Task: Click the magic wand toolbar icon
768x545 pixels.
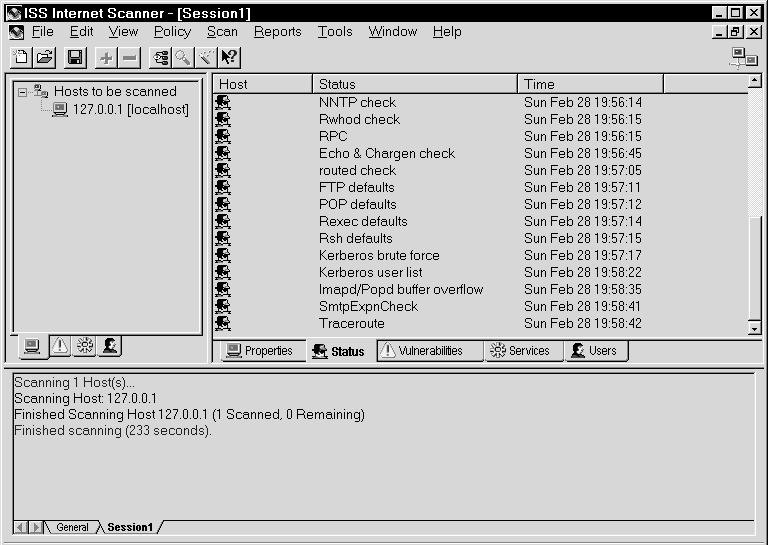Action: [x=206, y=58]
